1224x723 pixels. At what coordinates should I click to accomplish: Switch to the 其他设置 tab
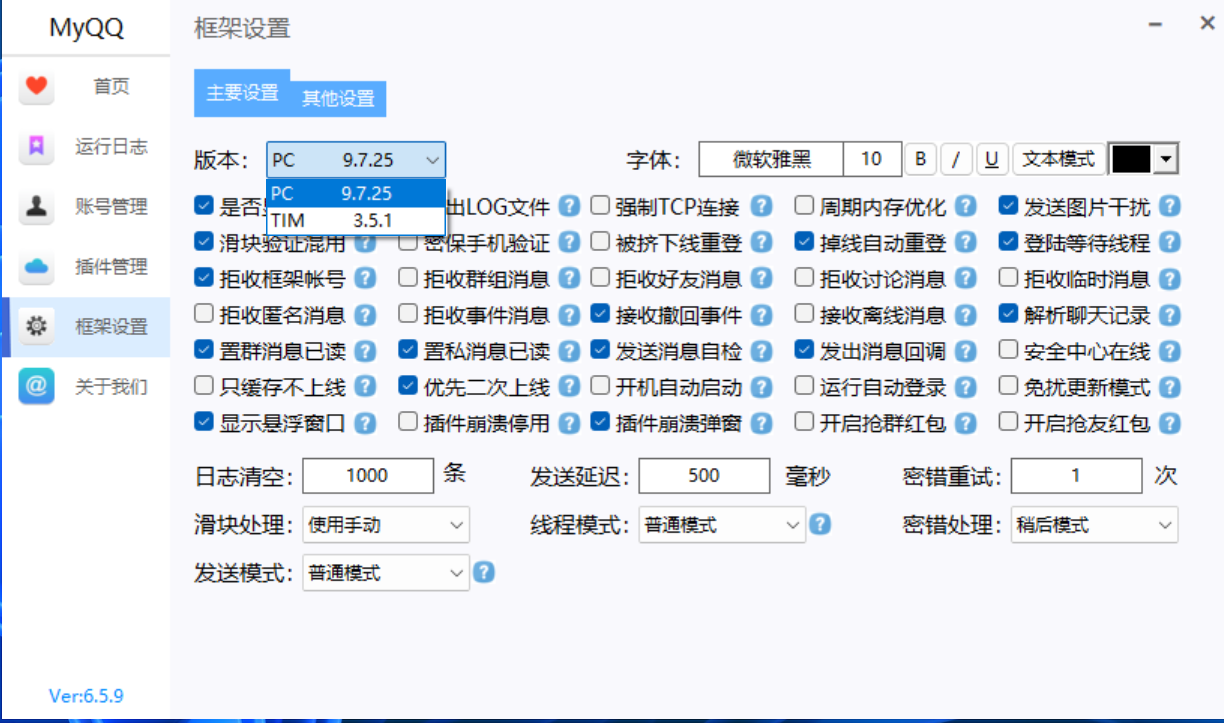(338, 99)
